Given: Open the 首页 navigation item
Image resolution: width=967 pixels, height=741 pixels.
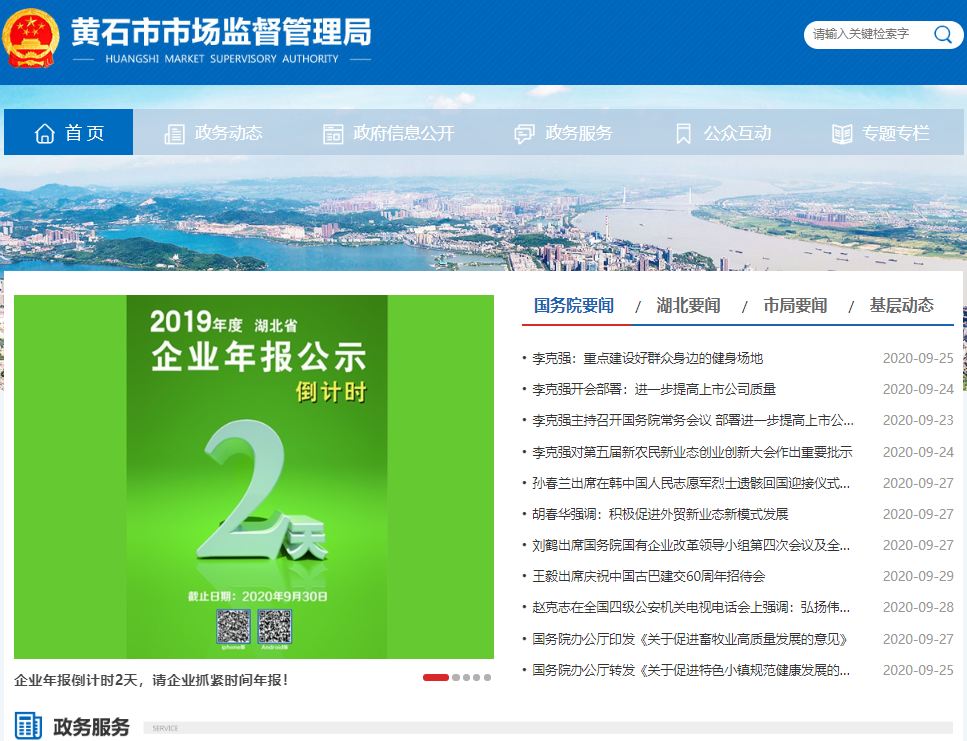Looking at the screenshot, I should coord(68,132).
